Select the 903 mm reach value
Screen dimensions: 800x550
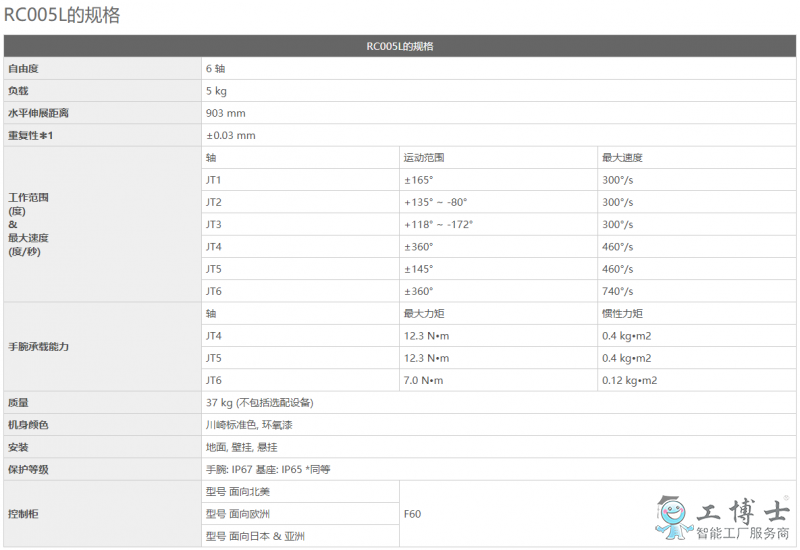tap(225, 113)
